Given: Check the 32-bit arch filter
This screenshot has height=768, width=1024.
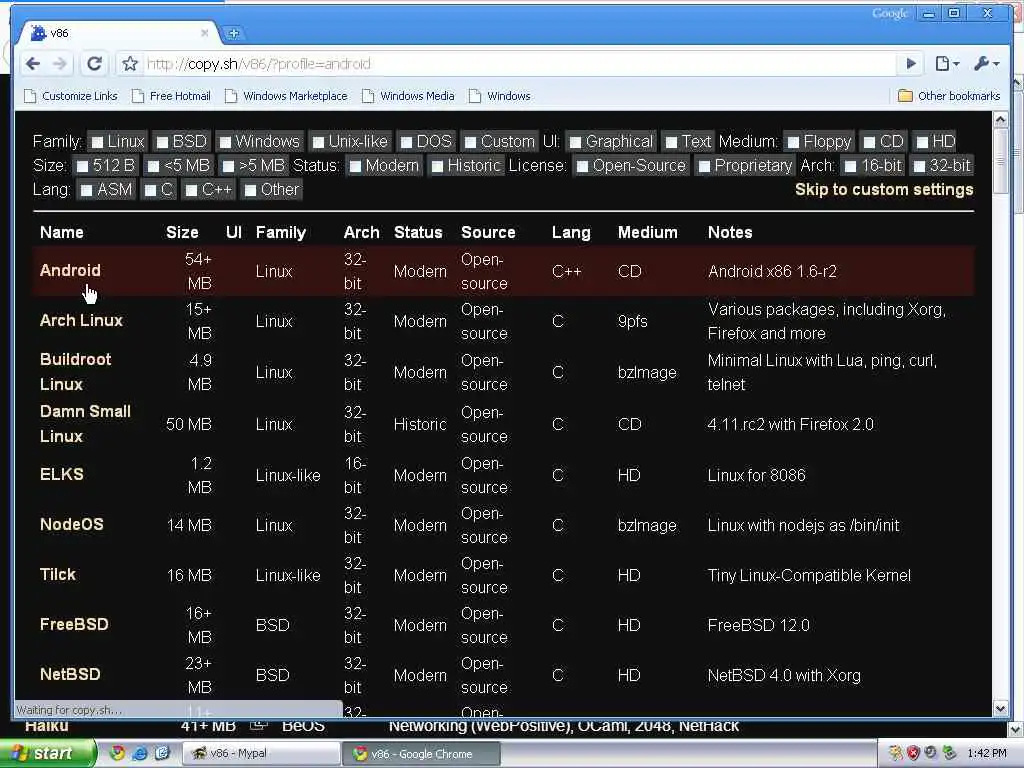Looking at the screenshot, I should (920, 167).
